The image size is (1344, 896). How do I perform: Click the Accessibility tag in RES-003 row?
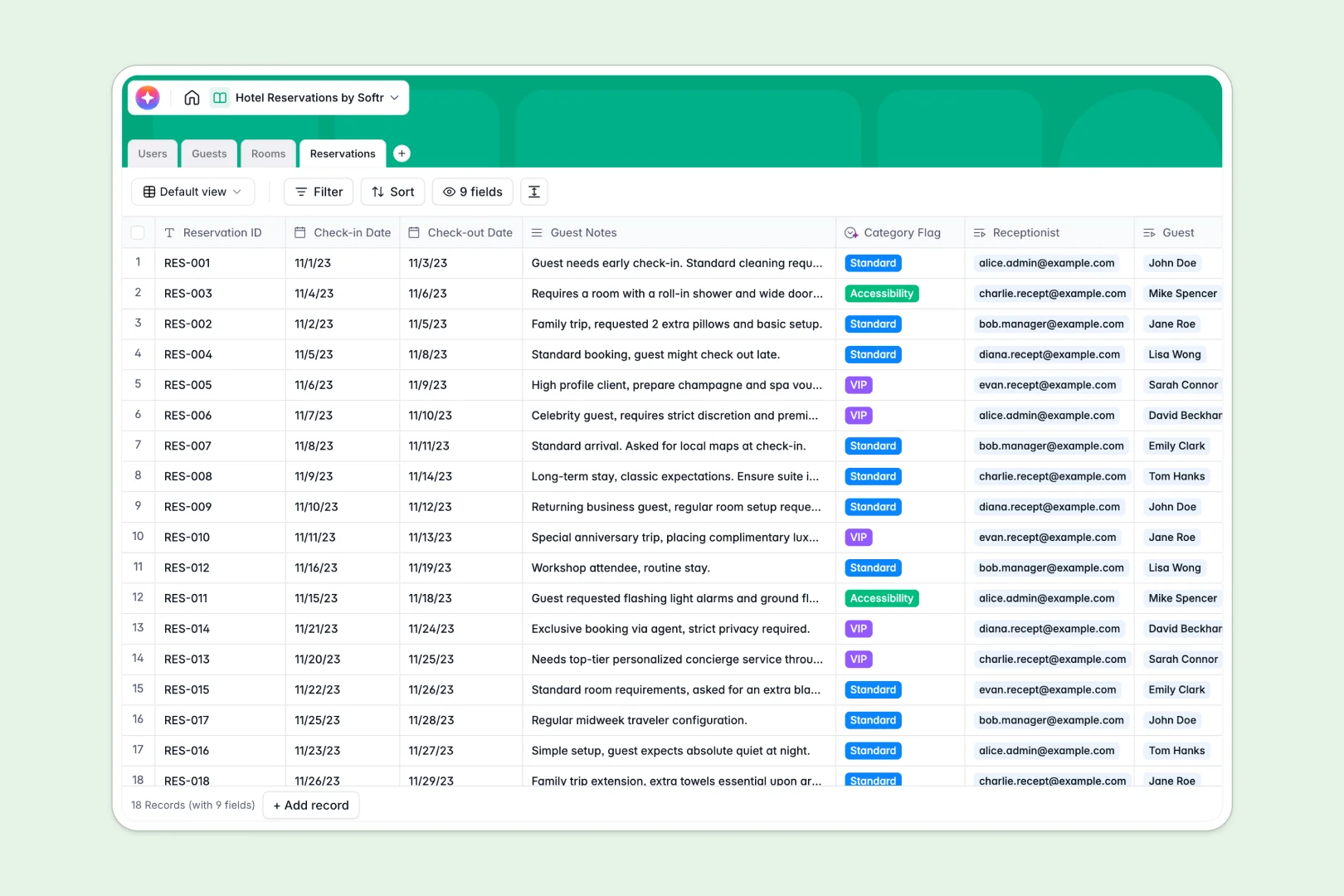(881, 294)
